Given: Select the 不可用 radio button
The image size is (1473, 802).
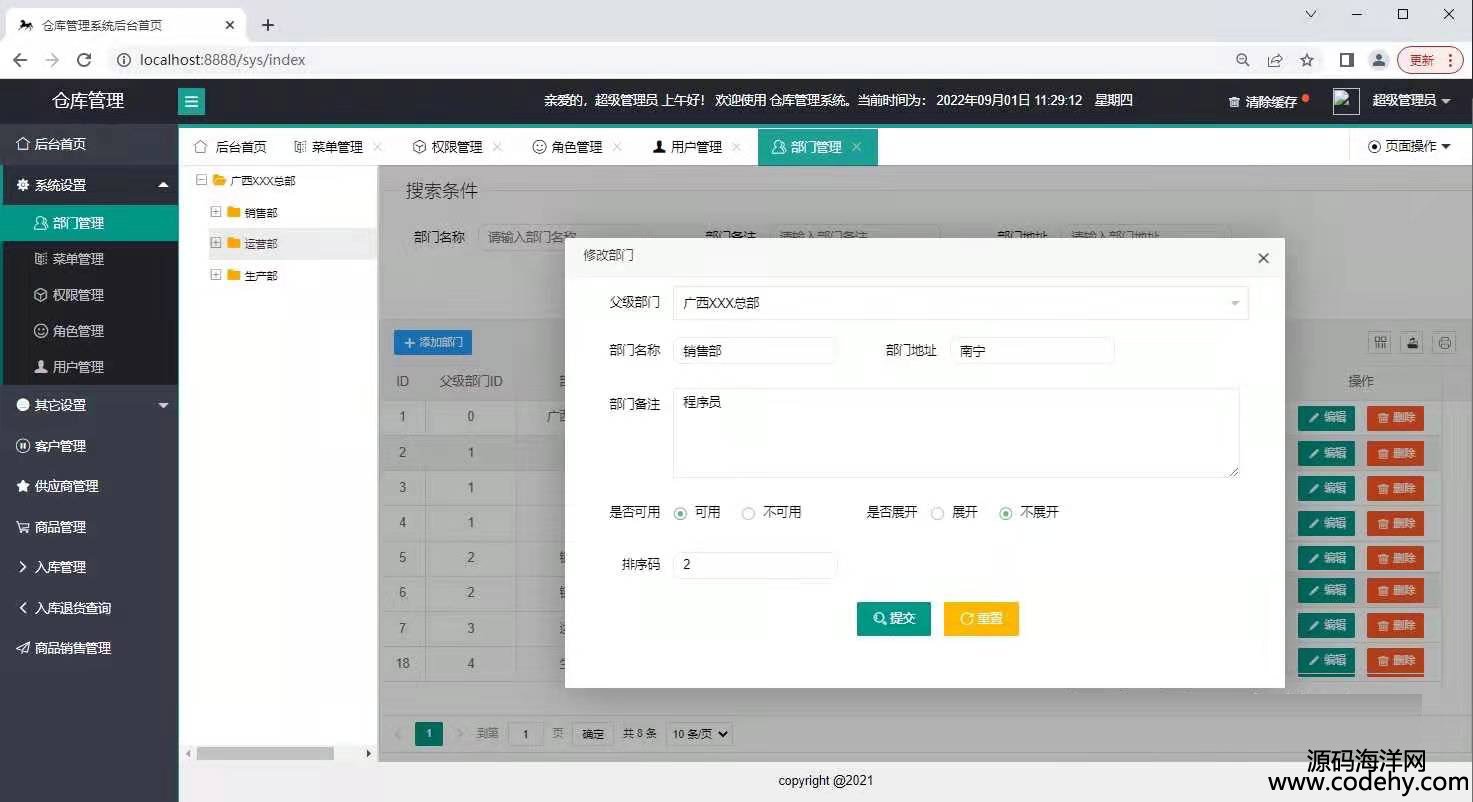Looking at the screenshot, I should click(748, 513).
